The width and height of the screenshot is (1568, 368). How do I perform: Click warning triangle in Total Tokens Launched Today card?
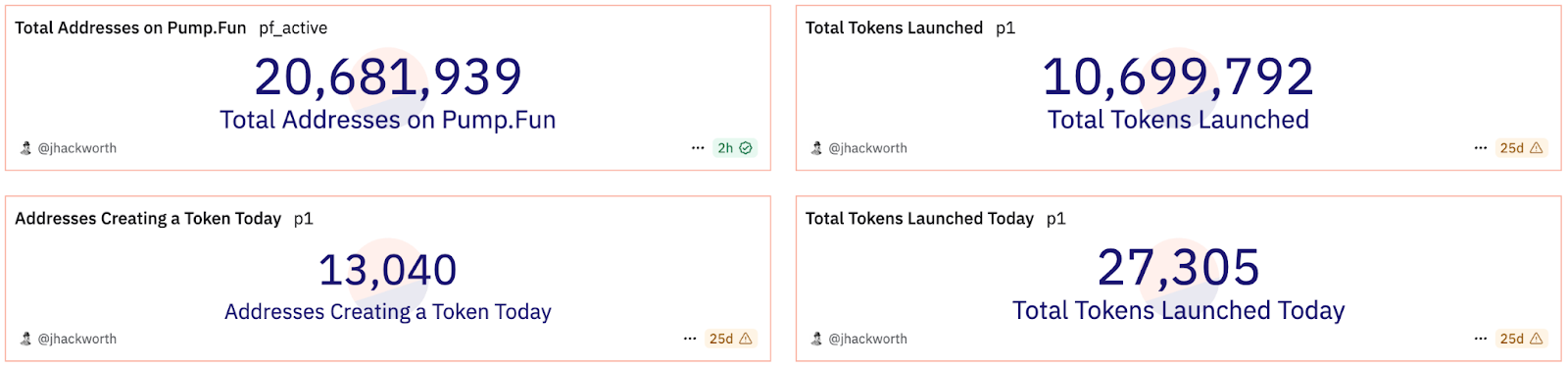coord(1536,339)
